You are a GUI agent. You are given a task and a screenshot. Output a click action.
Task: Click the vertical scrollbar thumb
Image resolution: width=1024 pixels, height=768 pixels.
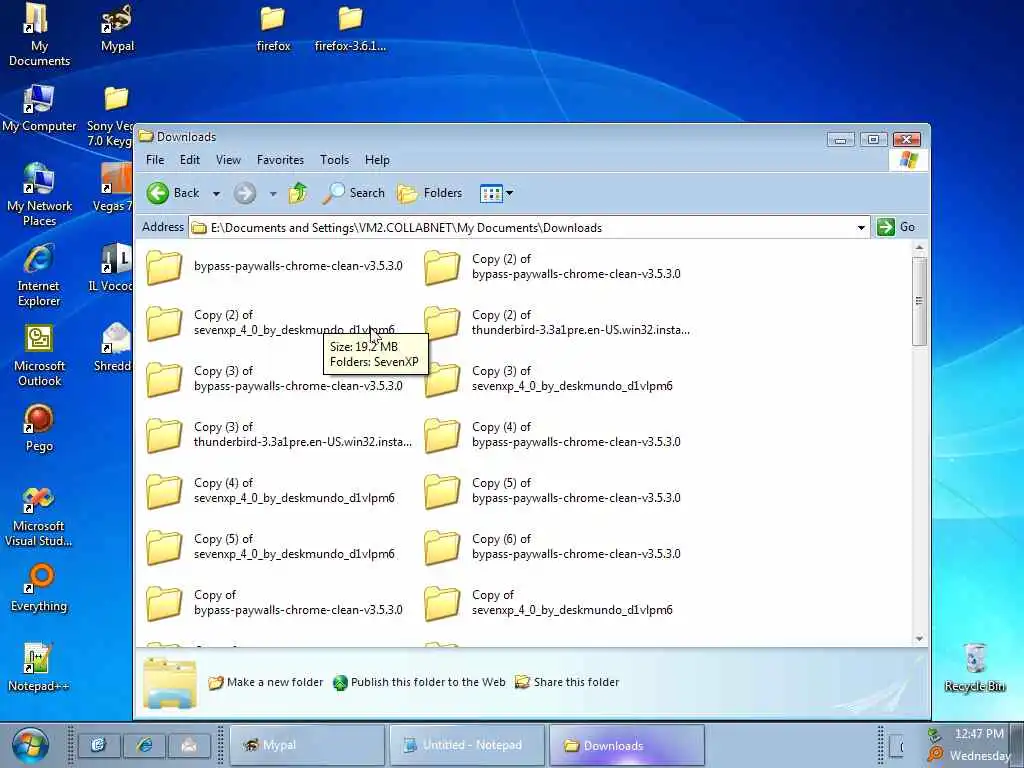[x=920, y=301]
